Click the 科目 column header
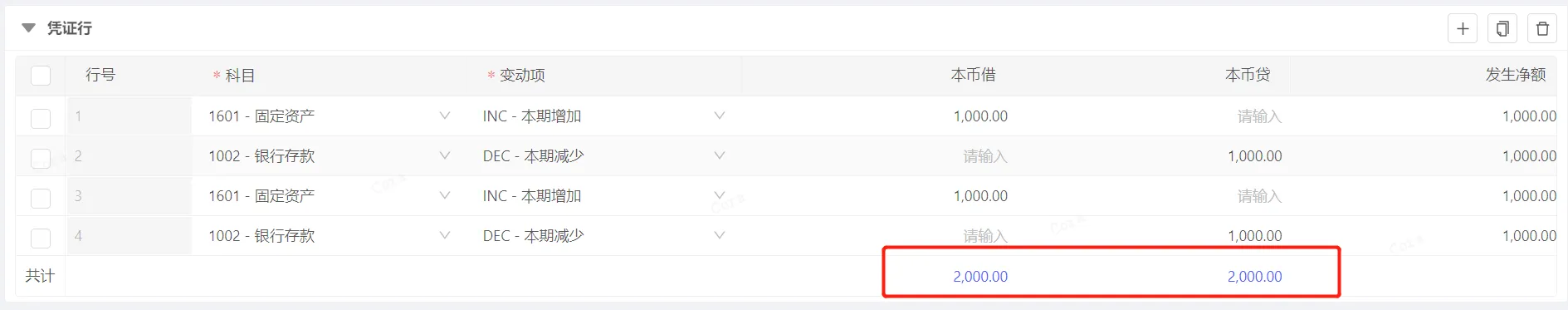Screen dimensions: 1568x310 coord(240,76)
